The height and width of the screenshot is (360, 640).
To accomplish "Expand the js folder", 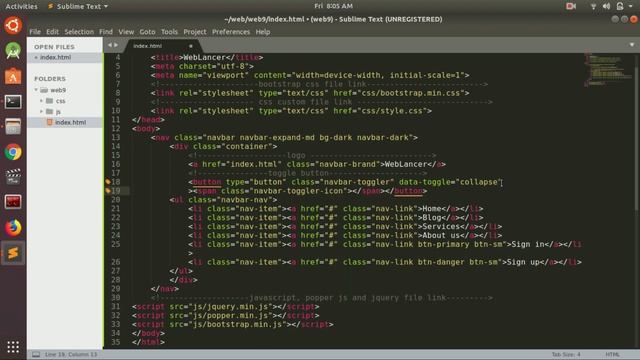I will 41,111.
